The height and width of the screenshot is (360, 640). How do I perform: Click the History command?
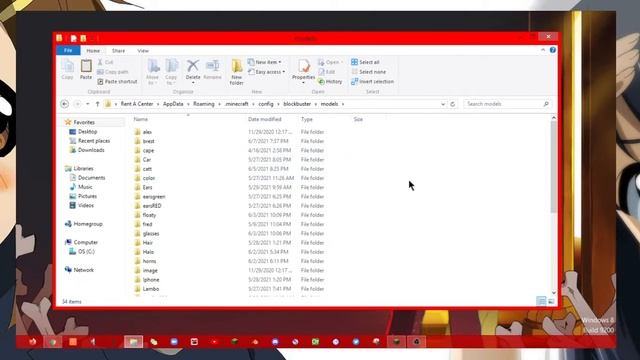click(x=330, y=82)
